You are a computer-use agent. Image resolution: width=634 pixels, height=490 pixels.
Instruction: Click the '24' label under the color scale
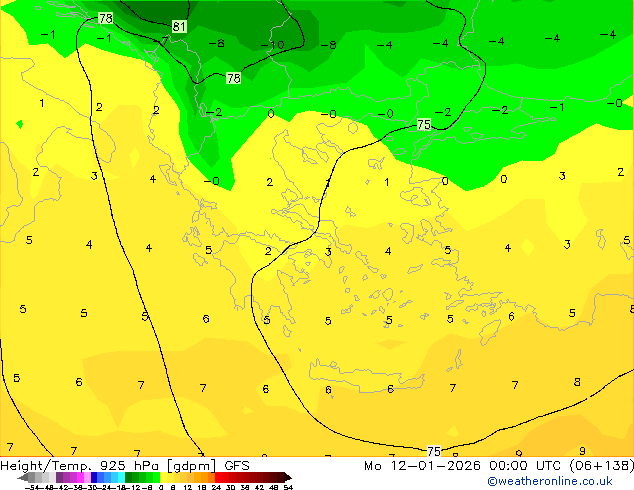point(216,487)
